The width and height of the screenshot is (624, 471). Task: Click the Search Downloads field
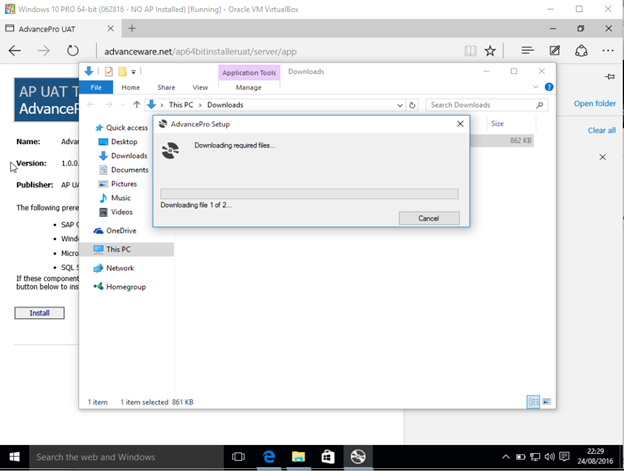point(485,105)
